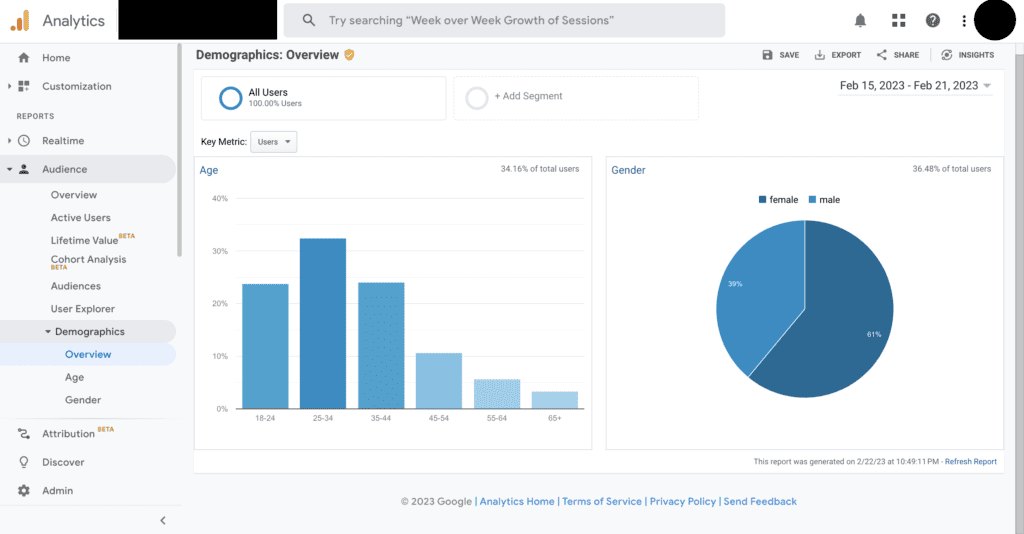Click Send Feedback link
The height and width of the screenshot is (534, 1024).
pos(760,501)
